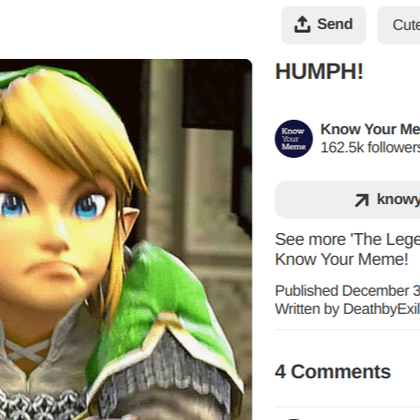Click the Send button label
The image size is (420, 420).
335,24
